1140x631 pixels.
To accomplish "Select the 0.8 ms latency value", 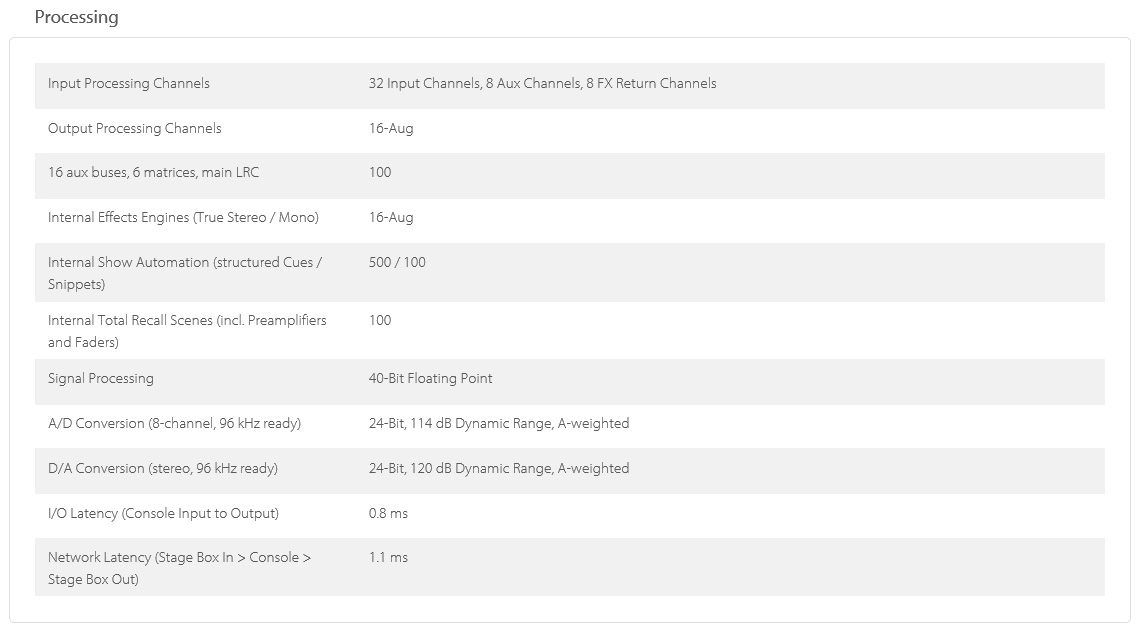I will coord(388,513).
